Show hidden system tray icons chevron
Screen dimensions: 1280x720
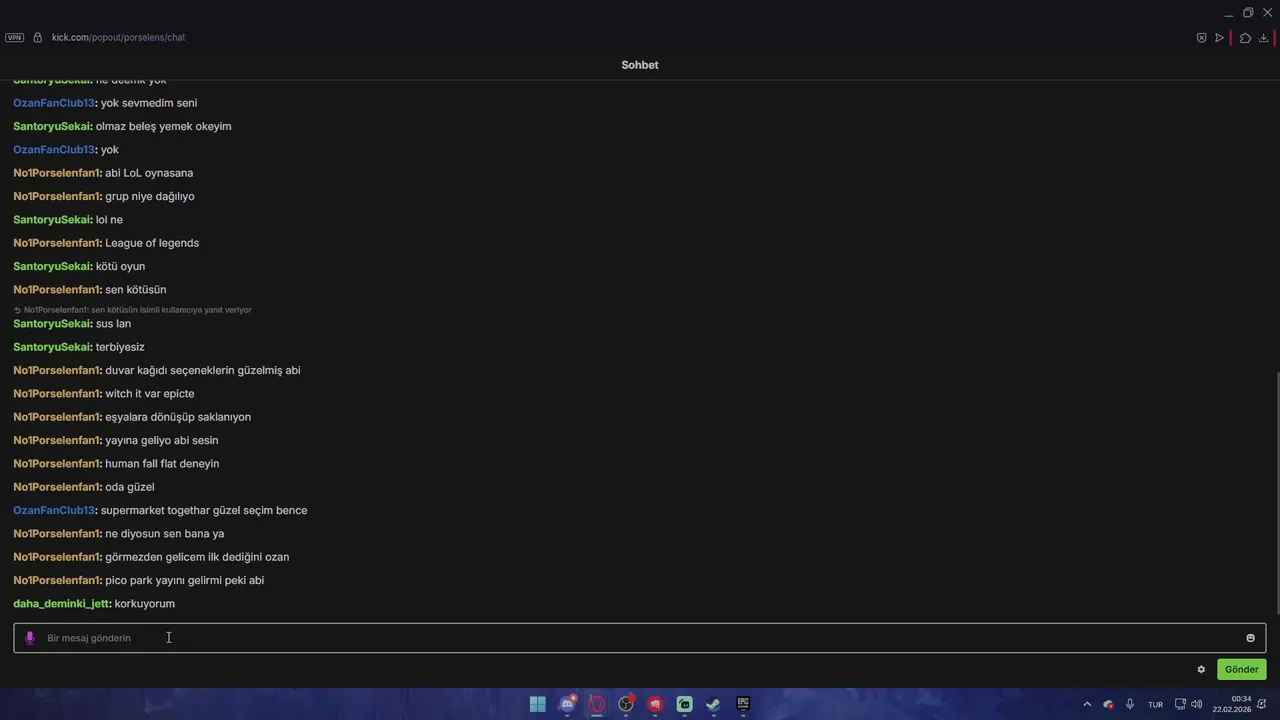(x=1087, y=704)
